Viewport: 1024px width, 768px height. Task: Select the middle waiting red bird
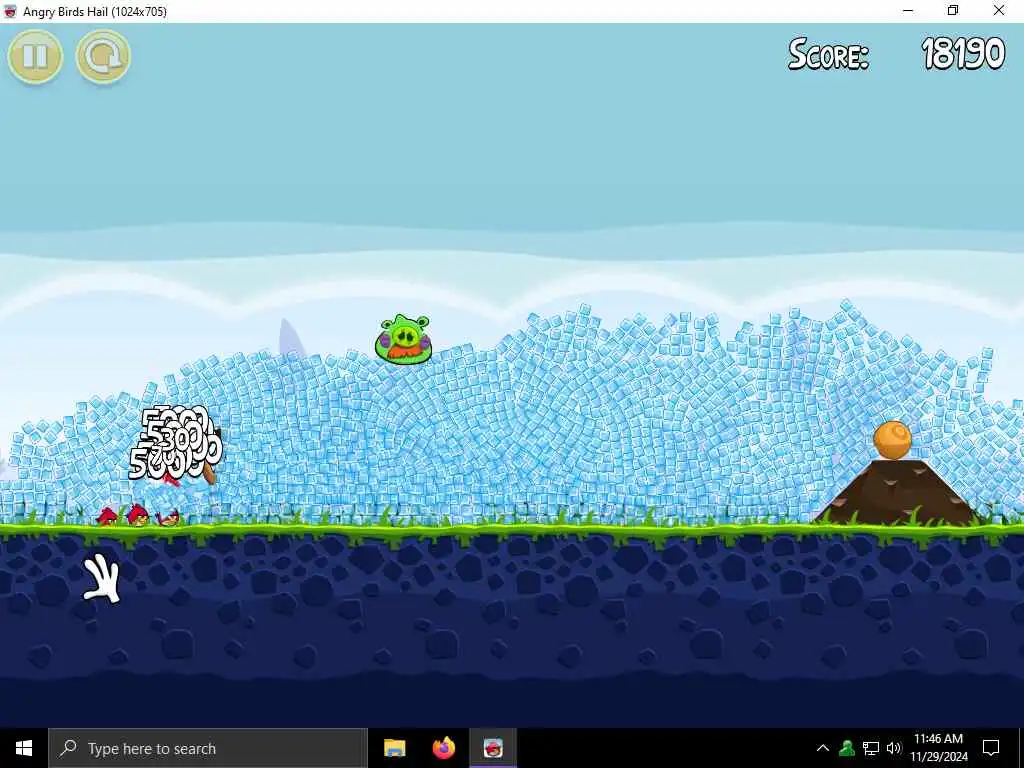coord(138,515)
